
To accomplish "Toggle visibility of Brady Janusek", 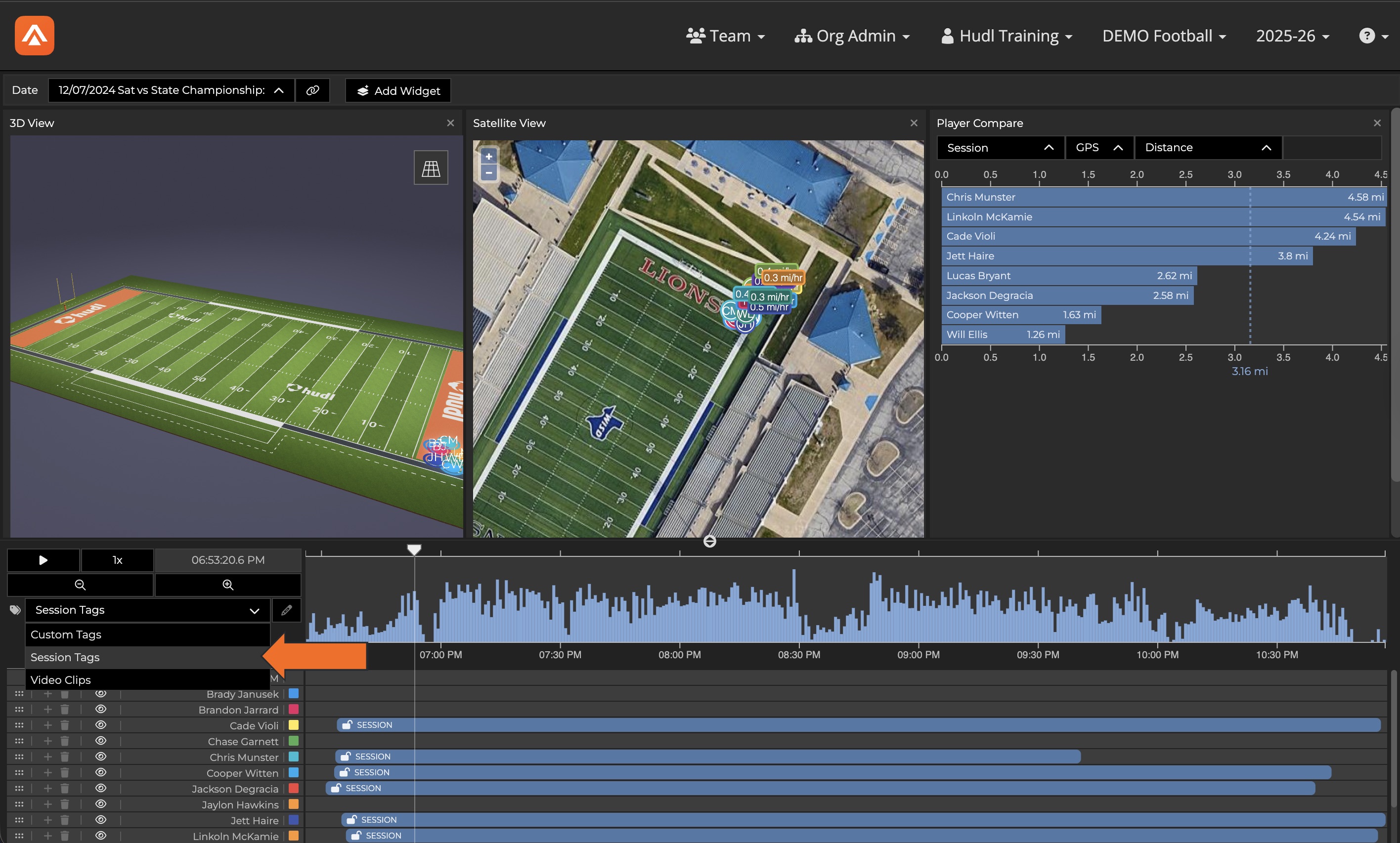I will 100,694.
